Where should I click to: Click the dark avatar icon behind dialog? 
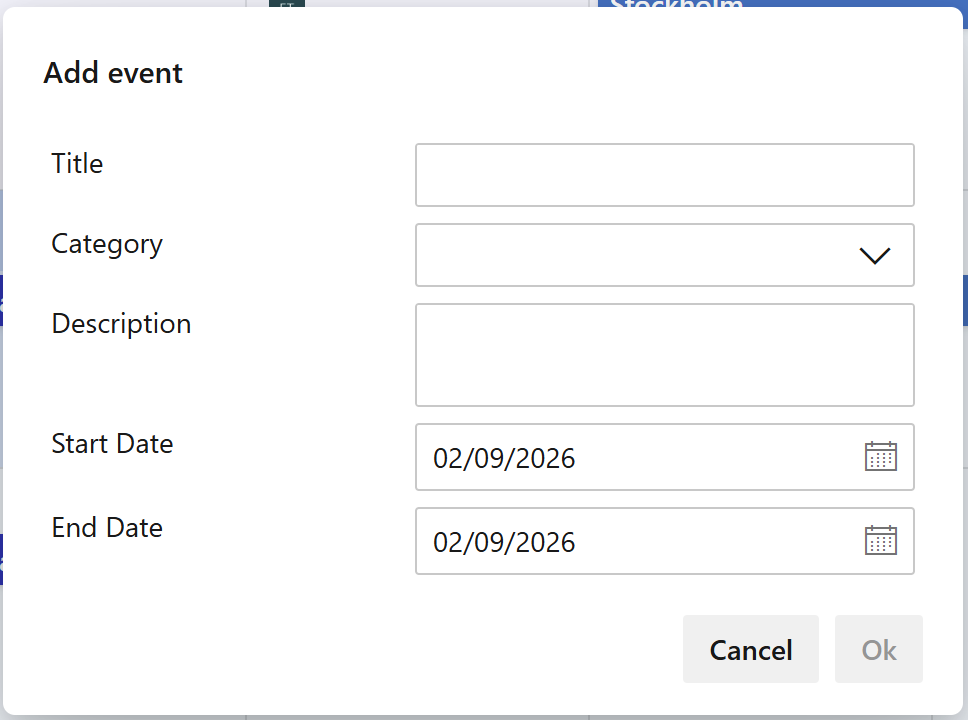287,4
